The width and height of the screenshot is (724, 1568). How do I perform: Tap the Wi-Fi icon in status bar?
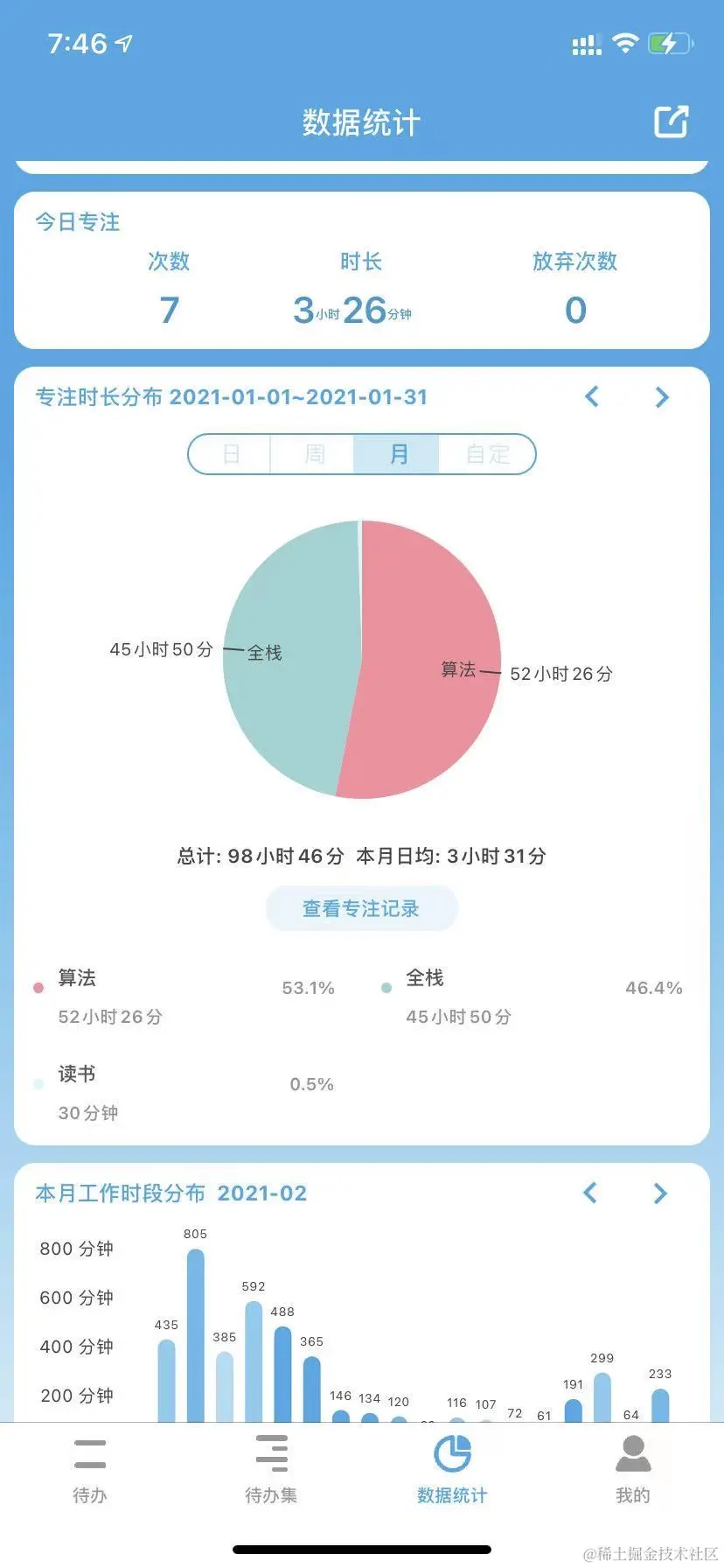(x=624, y=41)
